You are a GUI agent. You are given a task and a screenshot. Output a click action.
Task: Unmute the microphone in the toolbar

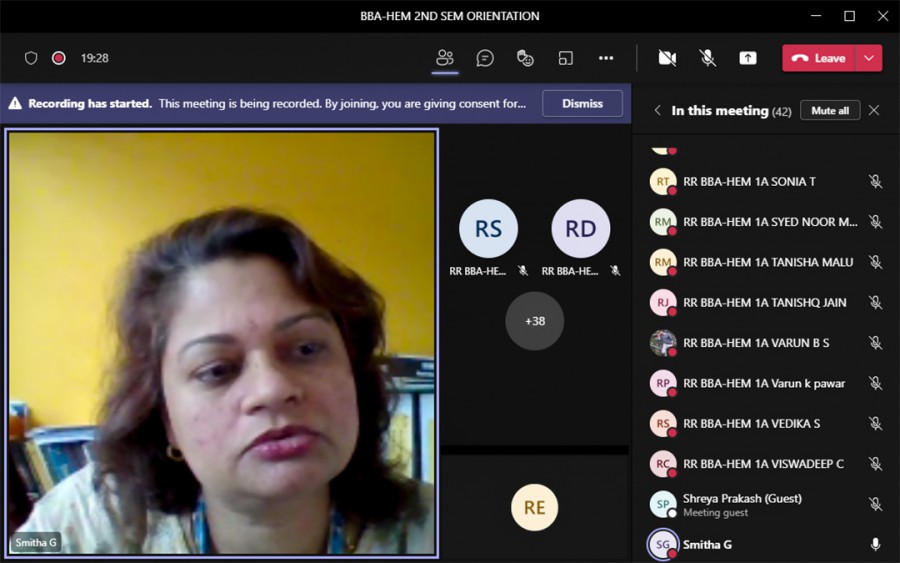coord(708,58)
